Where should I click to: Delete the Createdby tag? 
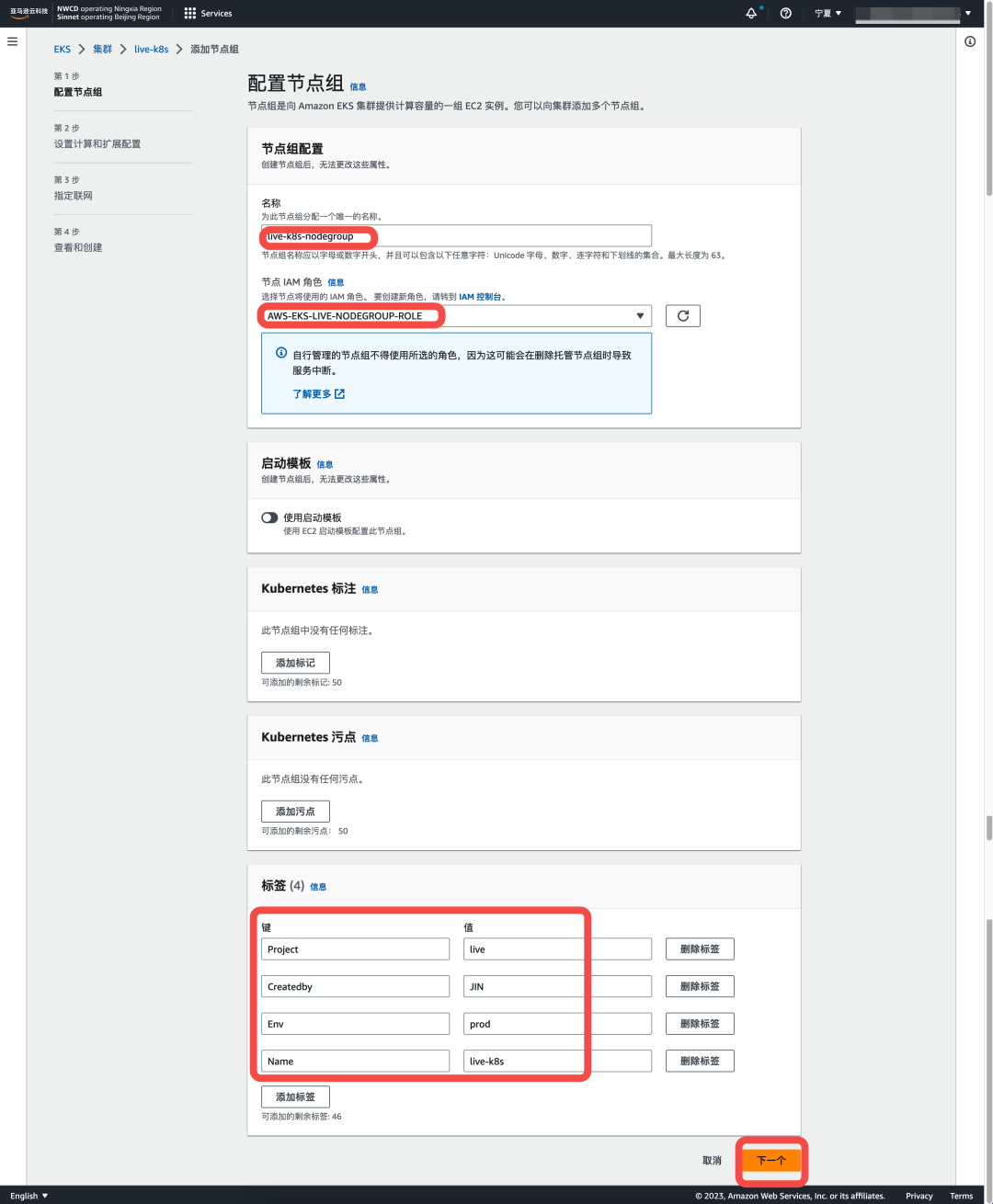coord(700,986)
